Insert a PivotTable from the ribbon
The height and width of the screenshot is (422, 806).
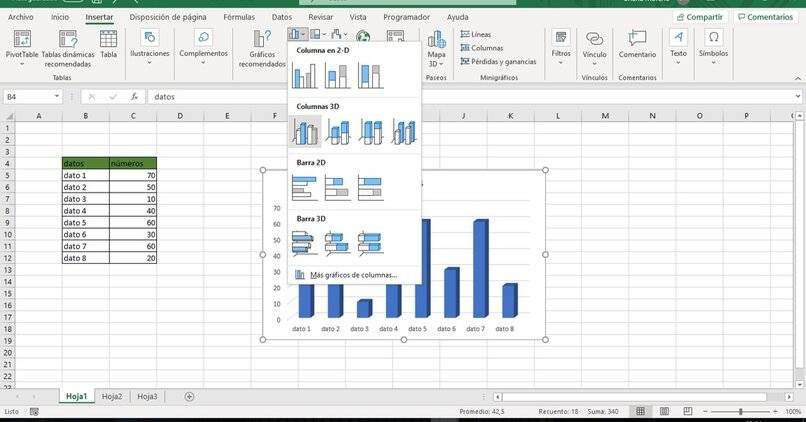point(21,46)
